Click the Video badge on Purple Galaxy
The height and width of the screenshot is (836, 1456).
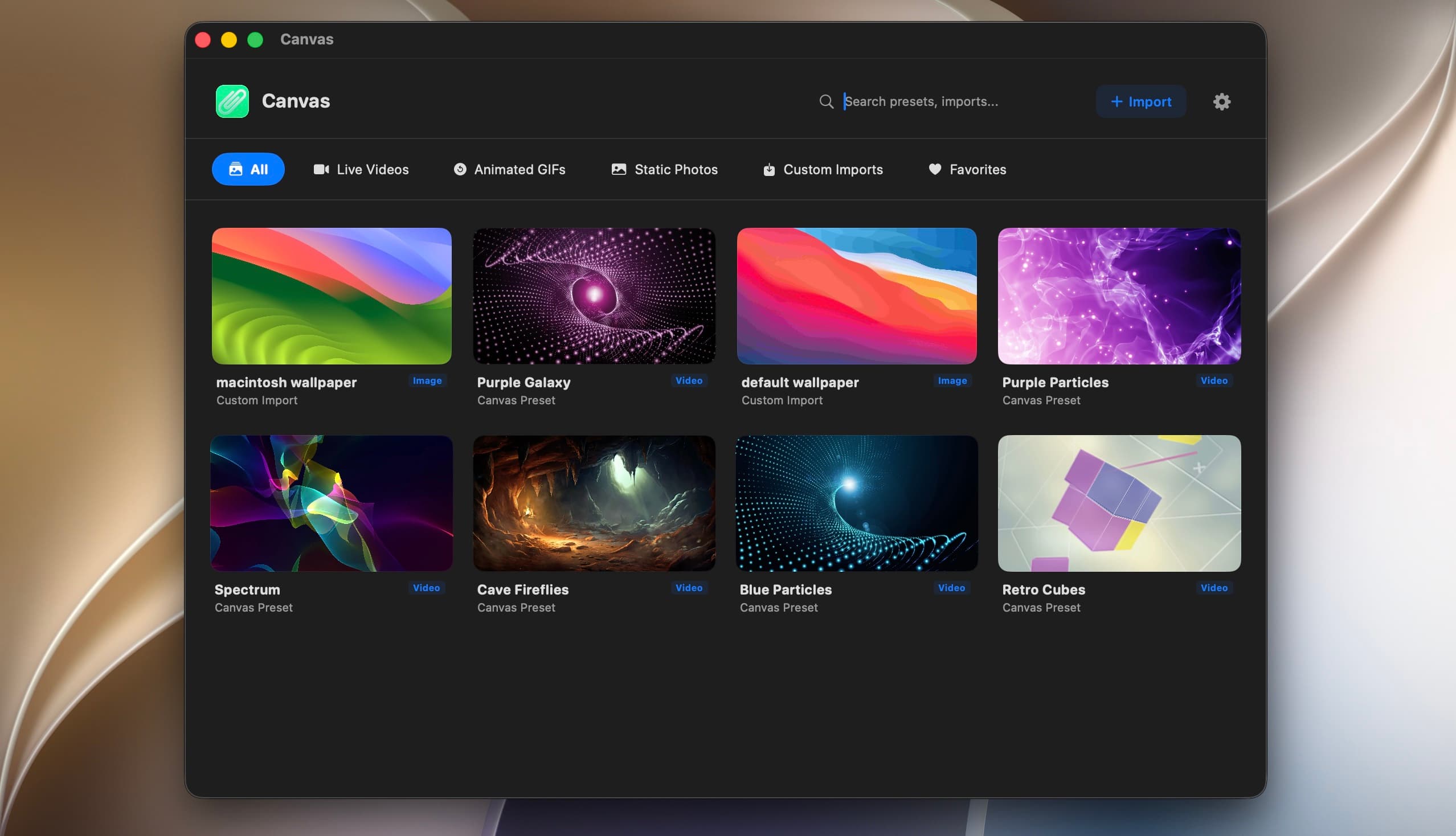pyautogui.click(x=689, y=380)
